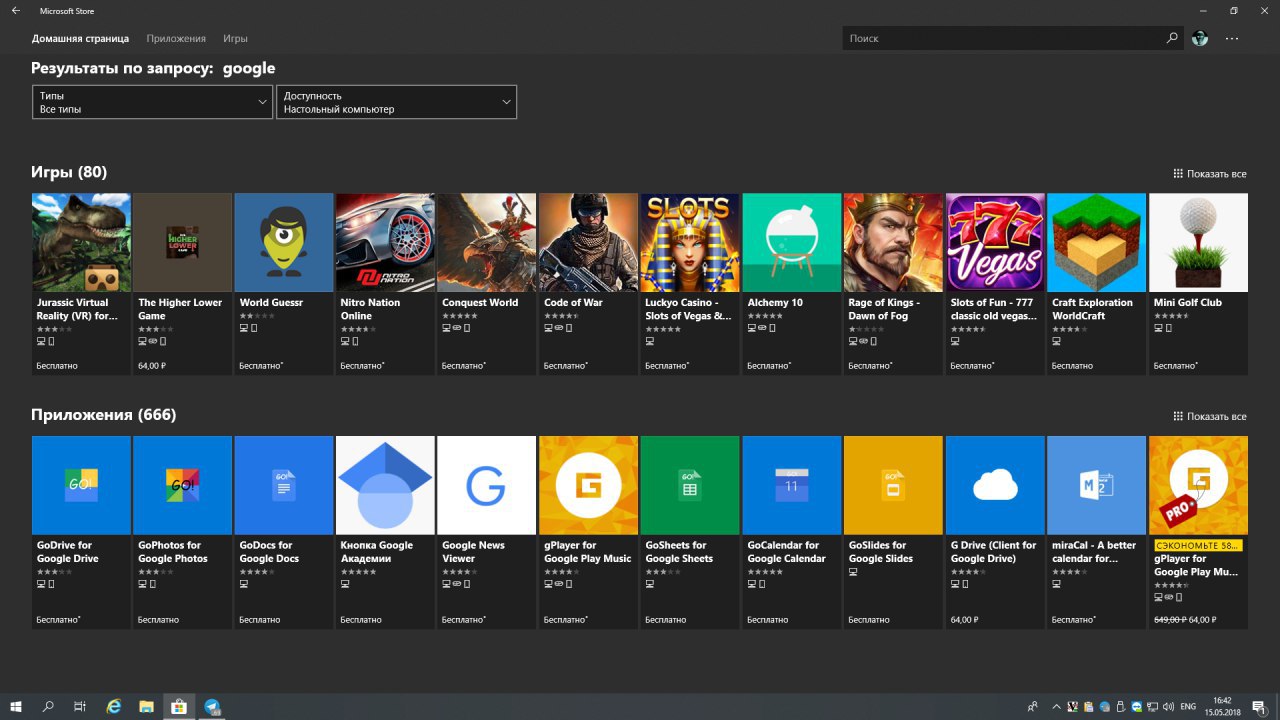Open free gPlayer for Google Play Music tile
The height and width of the screenshot is (720, 1280).
(589, 532)
